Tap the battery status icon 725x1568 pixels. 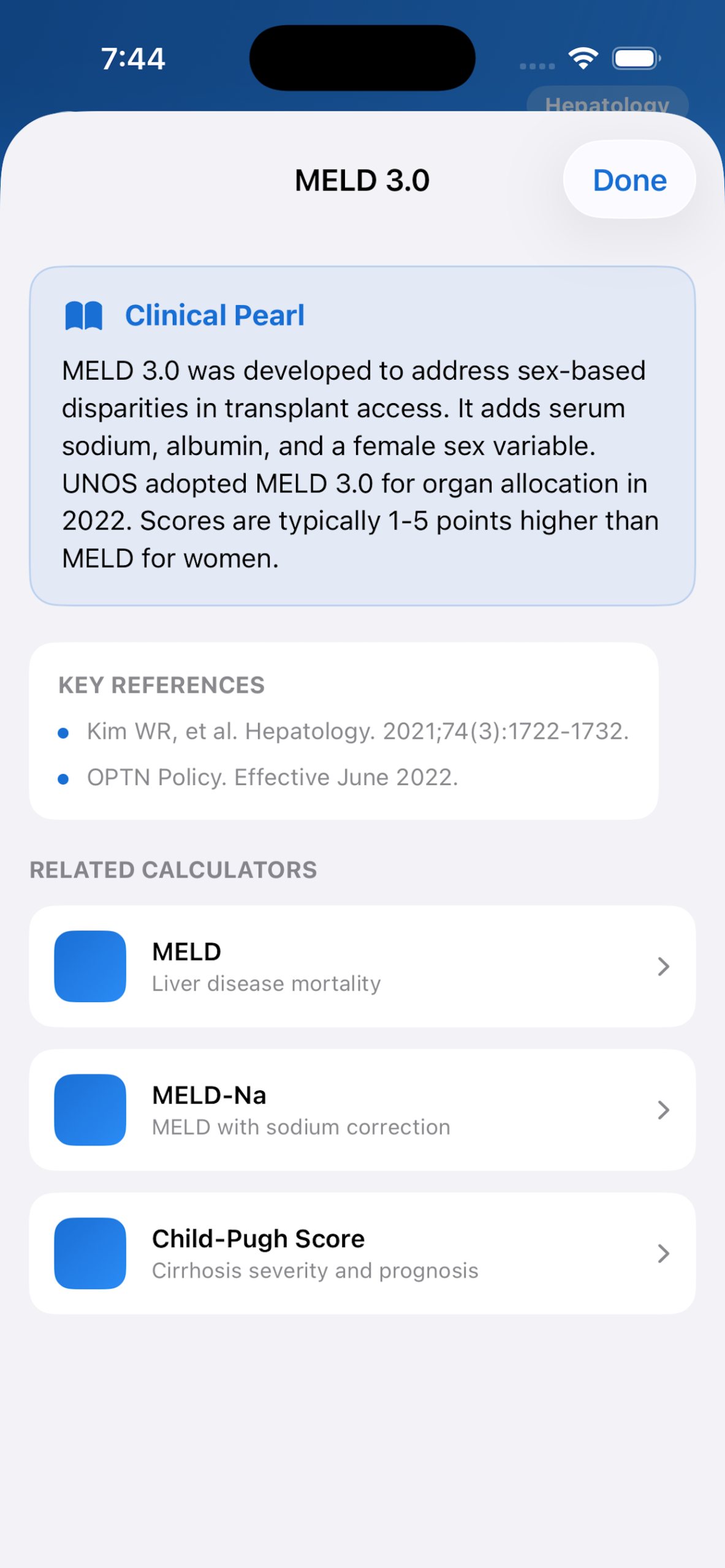click(x=636, y=58)
